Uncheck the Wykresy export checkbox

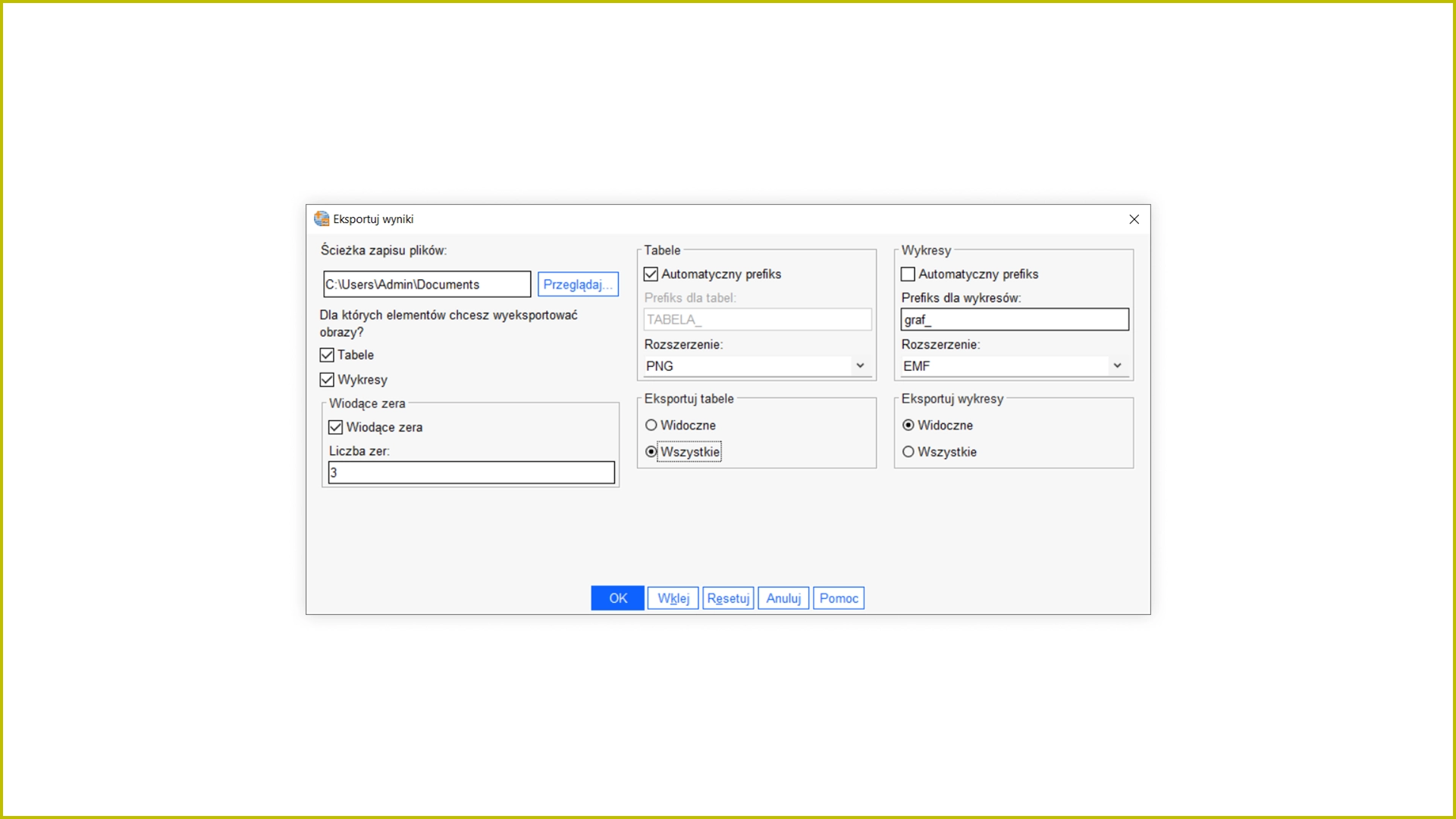tap(327, 380)
